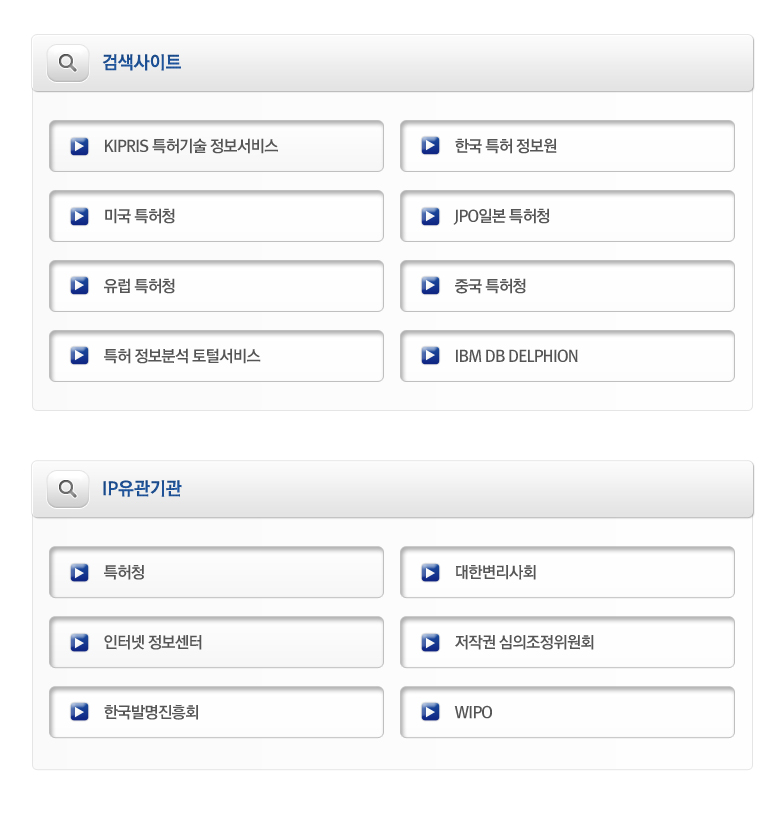Open 특허 정보분석 토털서비스 link
Screen dimensions: 765x823
click(182, 356)
